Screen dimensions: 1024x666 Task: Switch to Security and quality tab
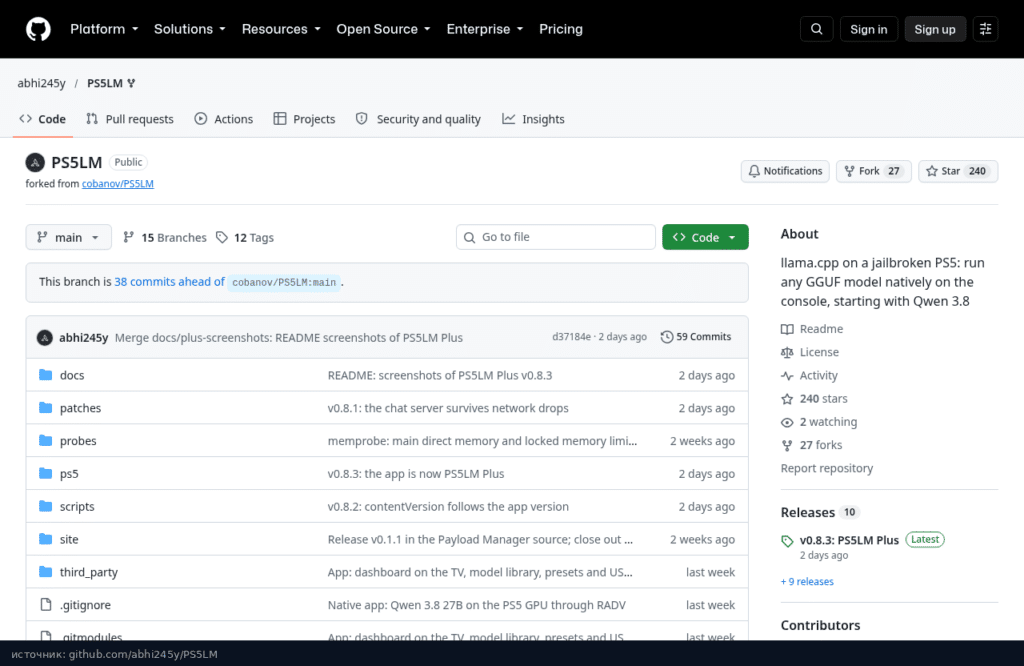pos(418,119)
